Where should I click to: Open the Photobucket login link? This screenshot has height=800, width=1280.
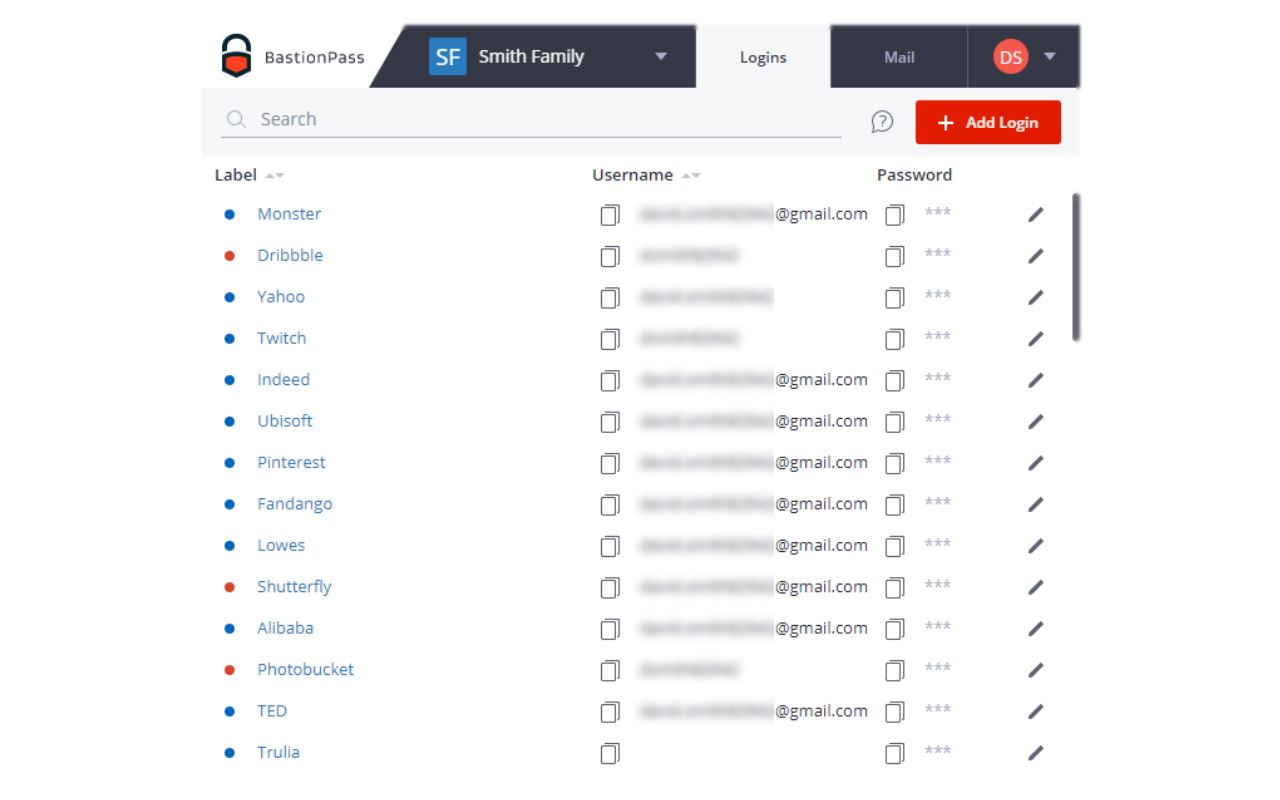pos(306,670)
